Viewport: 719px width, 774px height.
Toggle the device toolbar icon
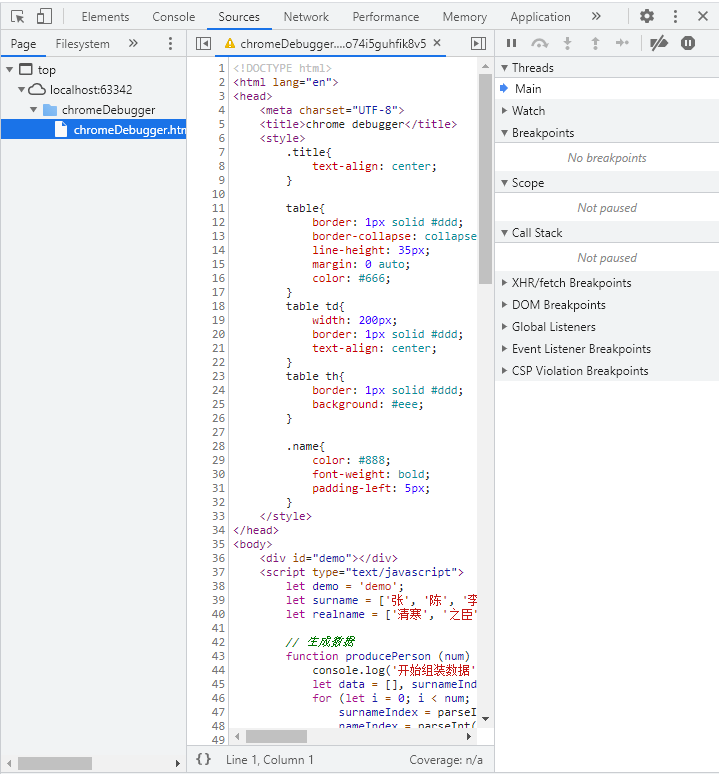point(44,16)
